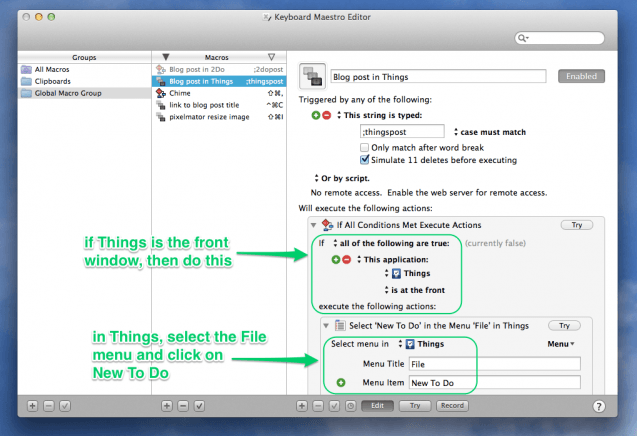Click the Clipboards folder icon

click(26, 81)
